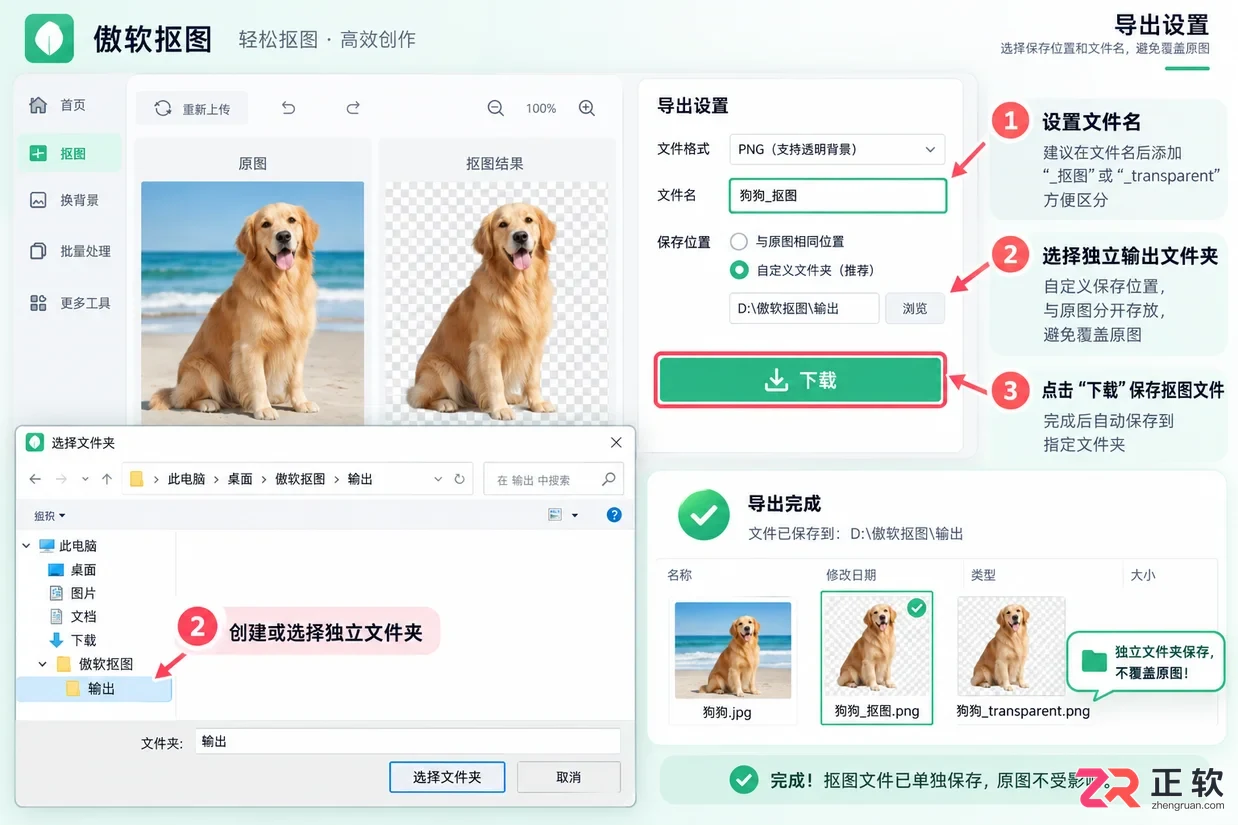Click the 原图 beach dog preview

(x=252, y=302)
